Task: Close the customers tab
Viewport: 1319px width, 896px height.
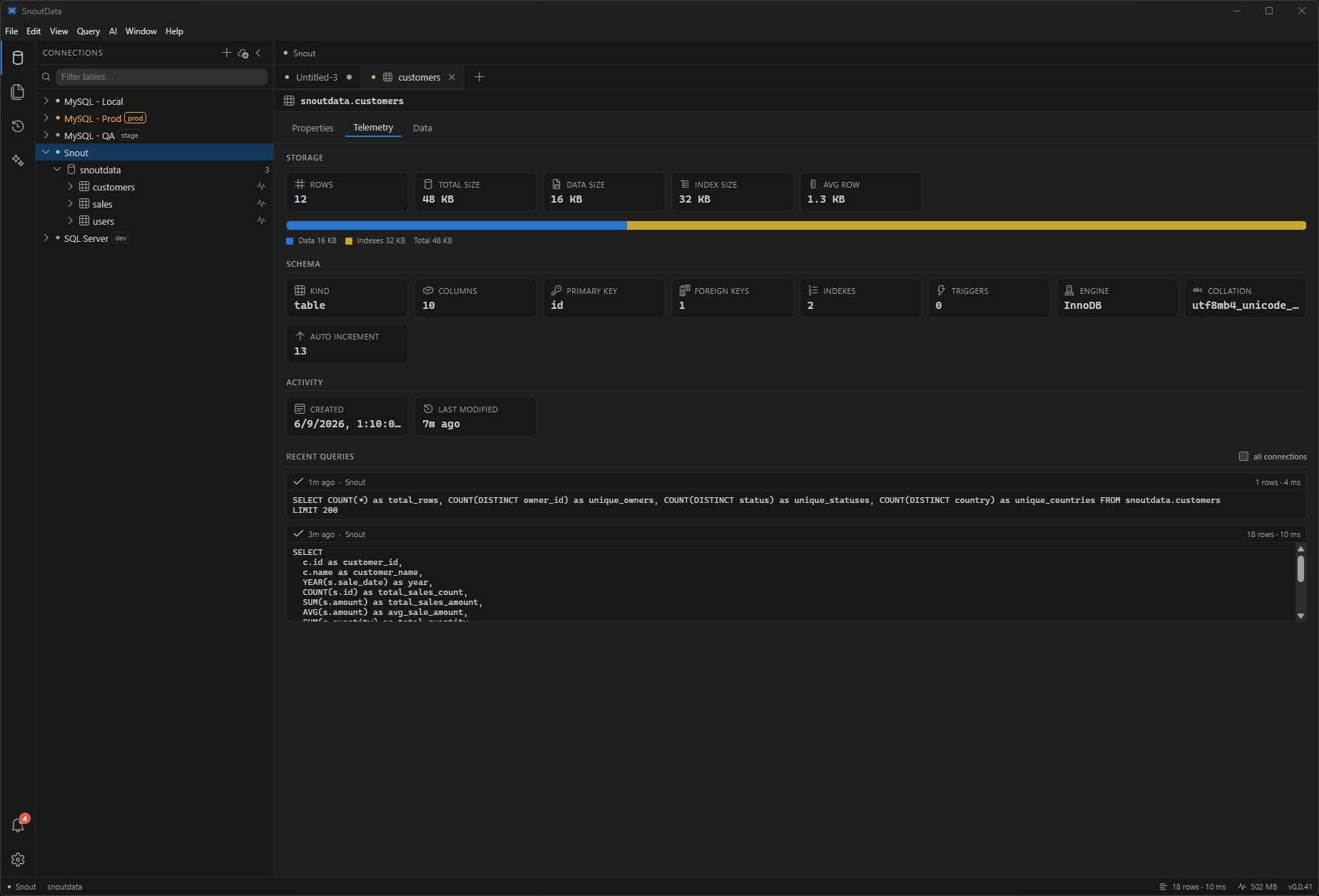Action: [452, 77]
